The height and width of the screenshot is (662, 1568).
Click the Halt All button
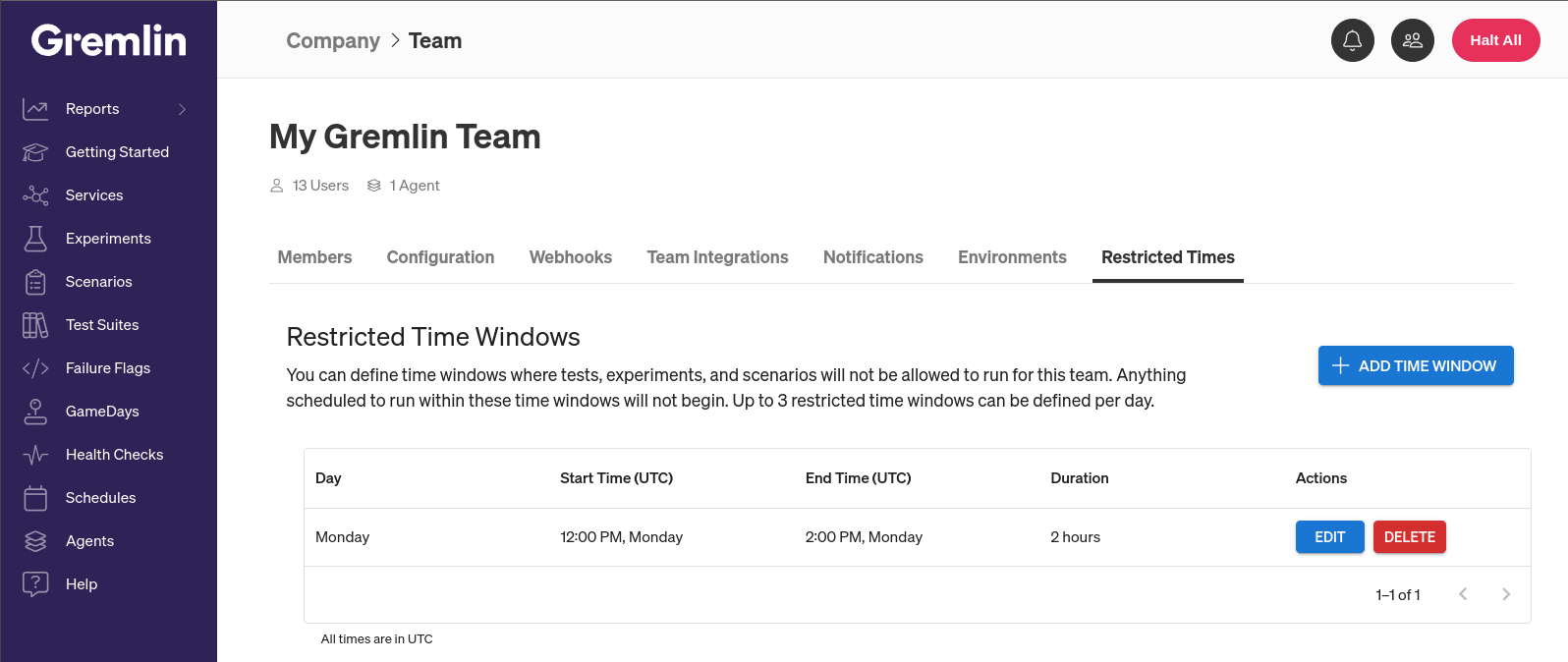[1495, 40]
